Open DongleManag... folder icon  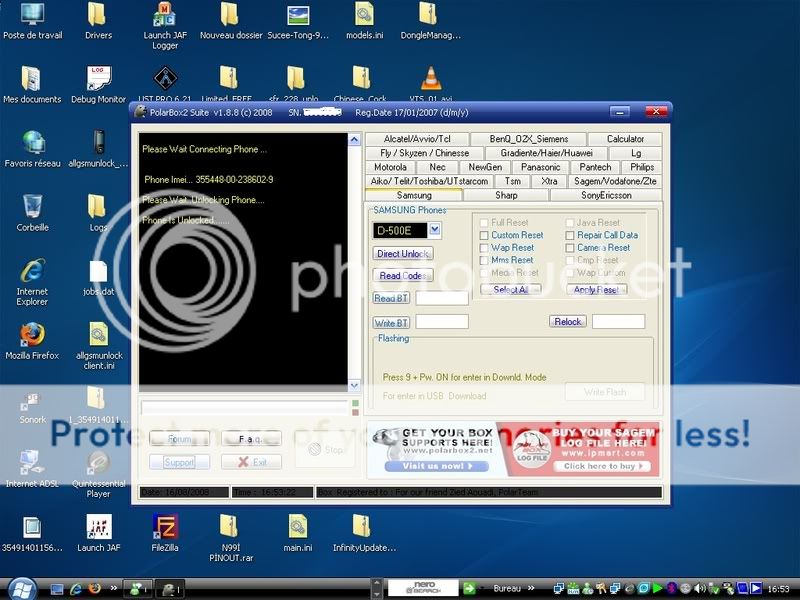pos(430,21)
